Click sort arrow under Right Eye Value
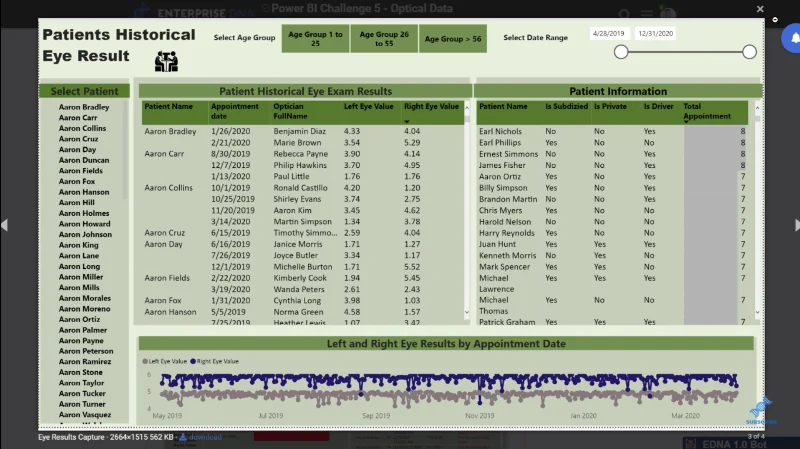Screen dimensions: 800x449 407,121
